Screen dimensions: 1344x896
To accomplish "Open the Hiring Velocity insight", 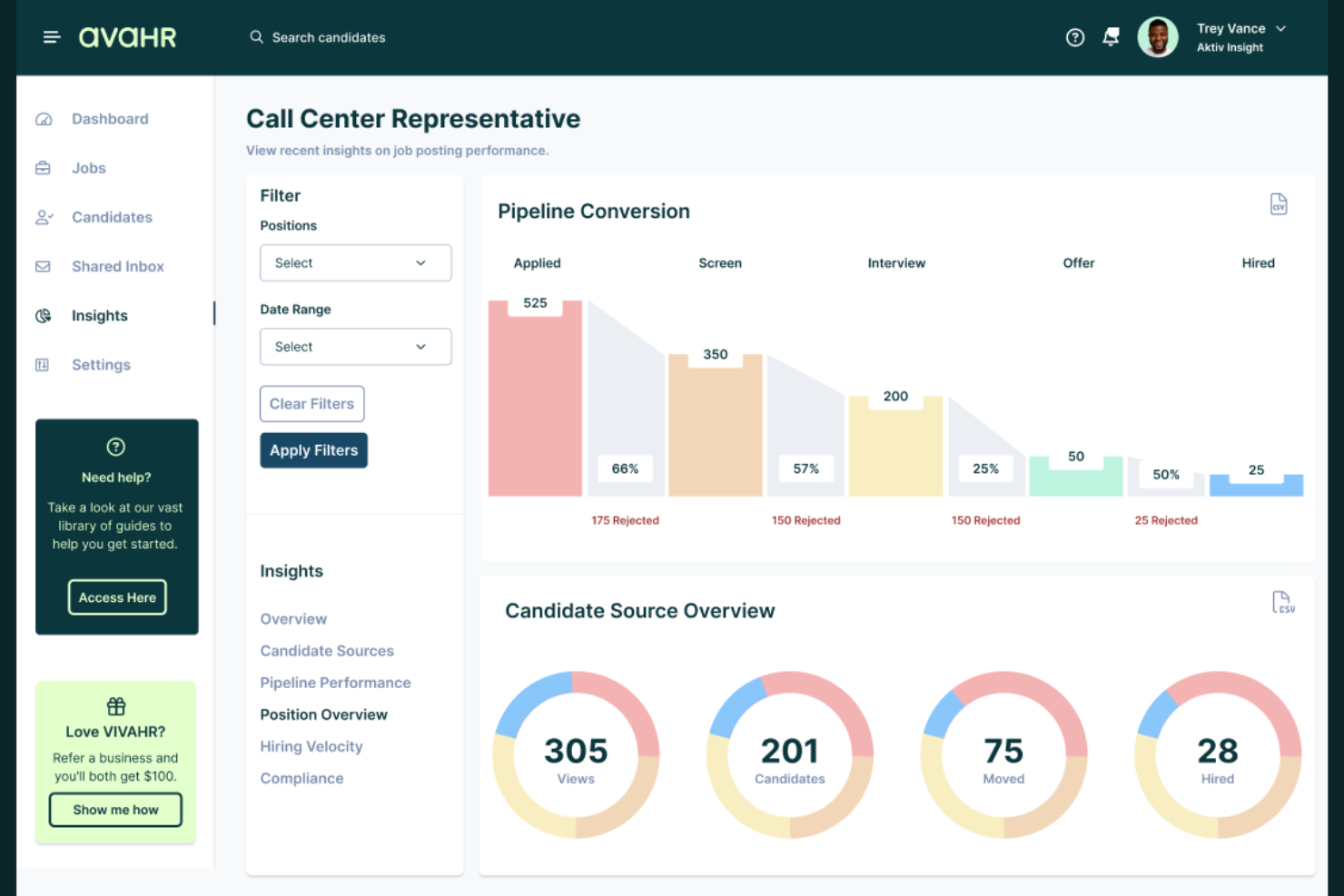I will 311,746.
